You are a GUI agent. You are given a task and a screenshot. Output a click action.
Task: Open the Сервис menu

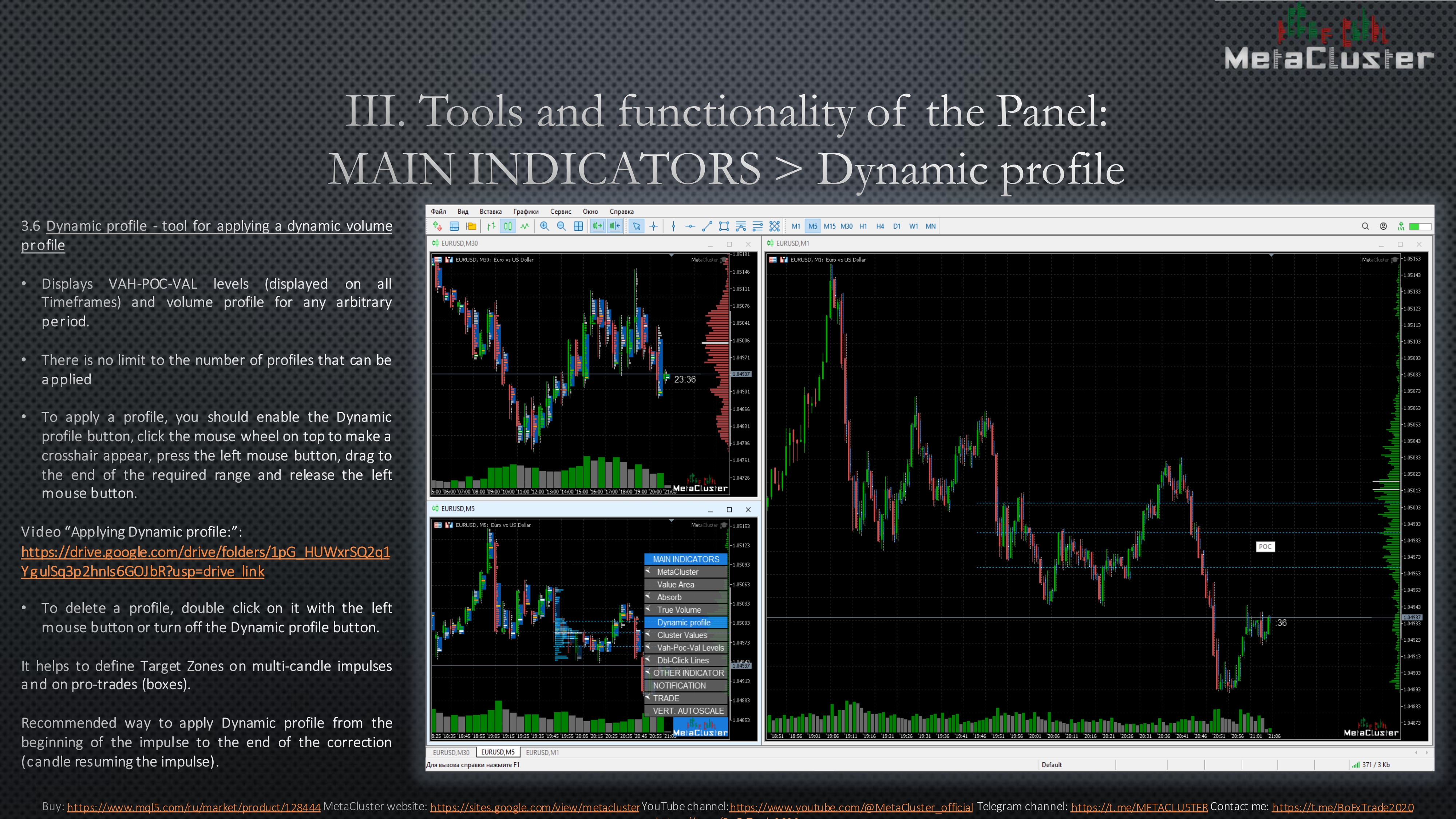pos(561,211)
